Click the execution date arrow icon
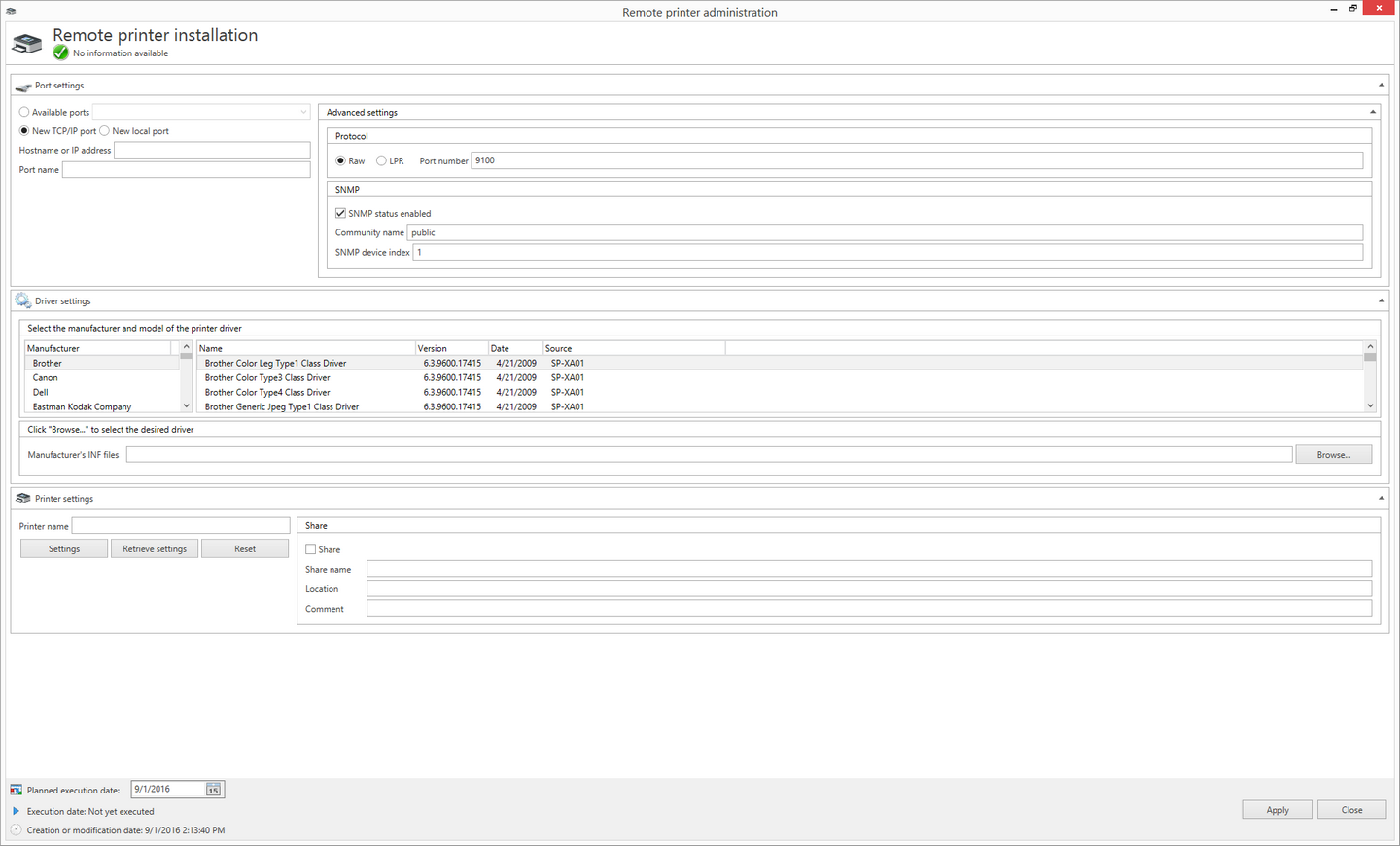Viewport: 1400px width, 846px height. [x=16, y=811]
